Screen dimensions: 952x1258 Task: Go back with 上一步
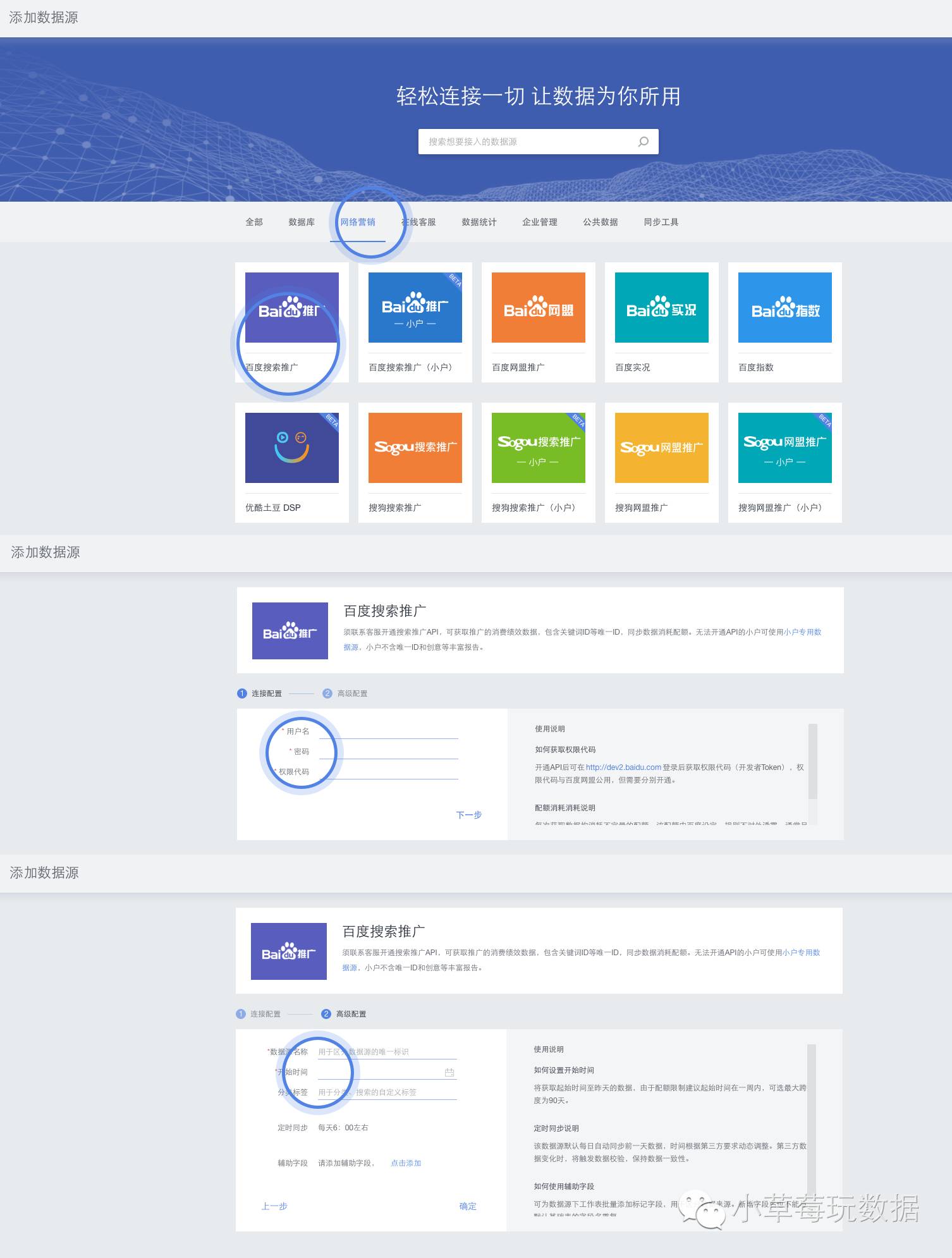(274, 1206)
